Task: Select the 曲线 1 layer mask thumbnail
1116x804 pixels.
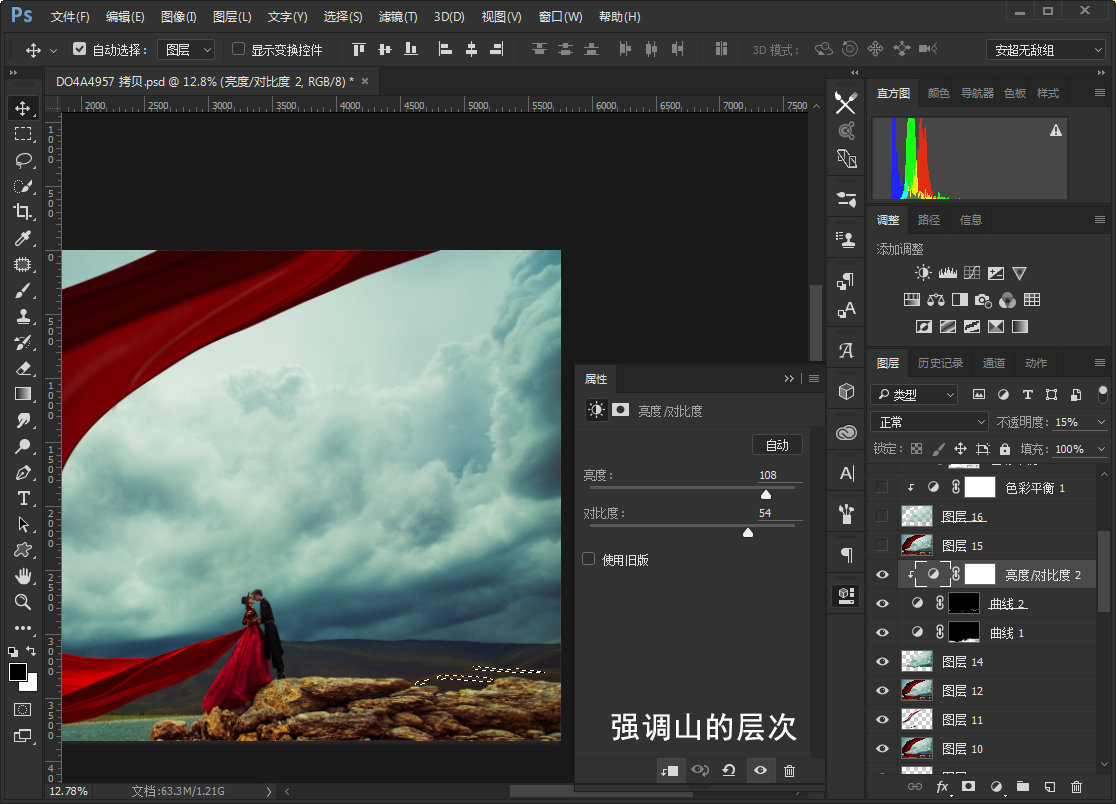Action: tap(964, 633)
